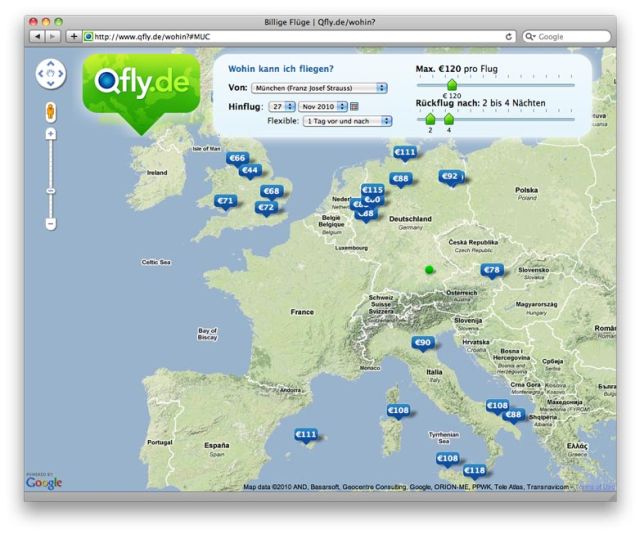
Task: Select the €88 marker south of the €111 marker
Action: [400, 179]
